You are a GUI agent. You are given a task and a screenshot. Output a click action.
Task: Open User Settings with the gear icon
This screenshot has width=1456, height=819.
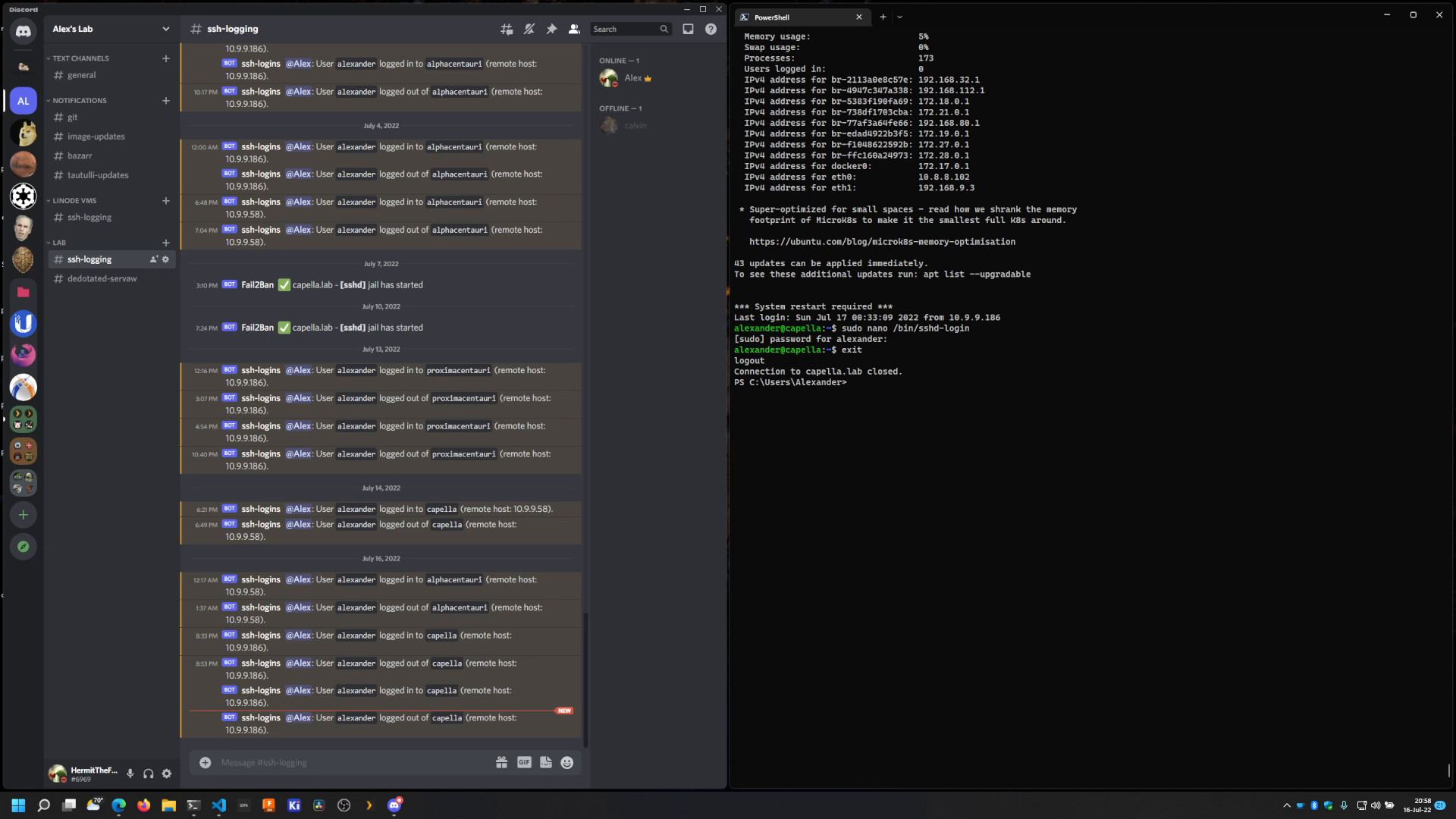coord(167,773)
